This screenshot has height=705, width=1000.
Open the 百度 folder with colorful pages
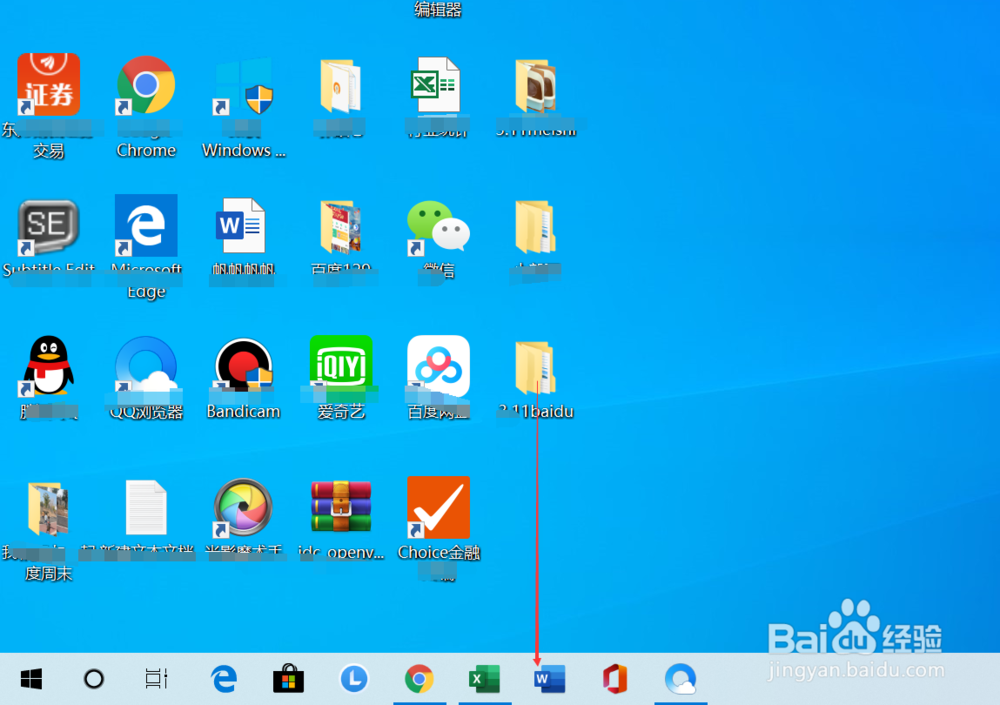[341, 226]
